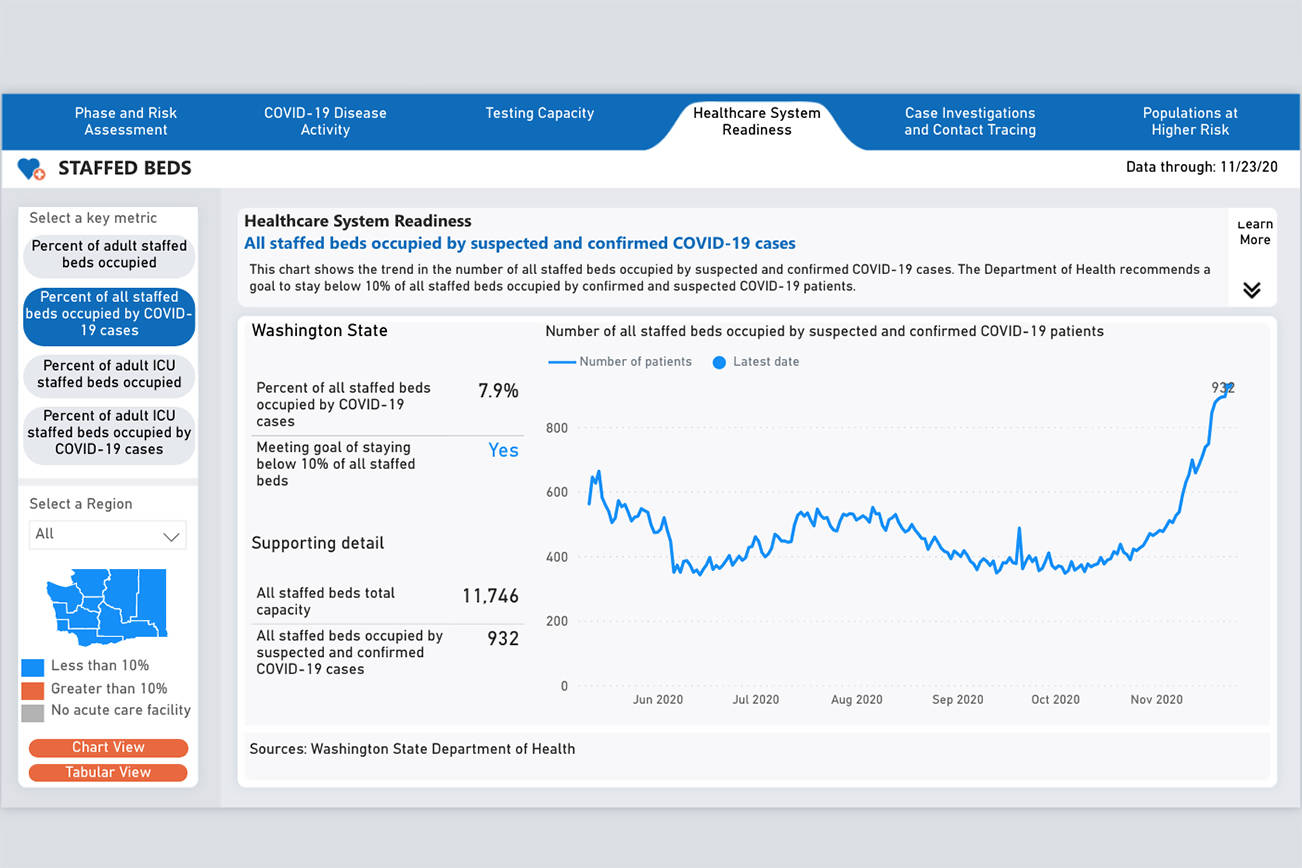Screen dimensions: 1302x868
Task: Click the blue Less than 10% swatch
Action: 32,667
